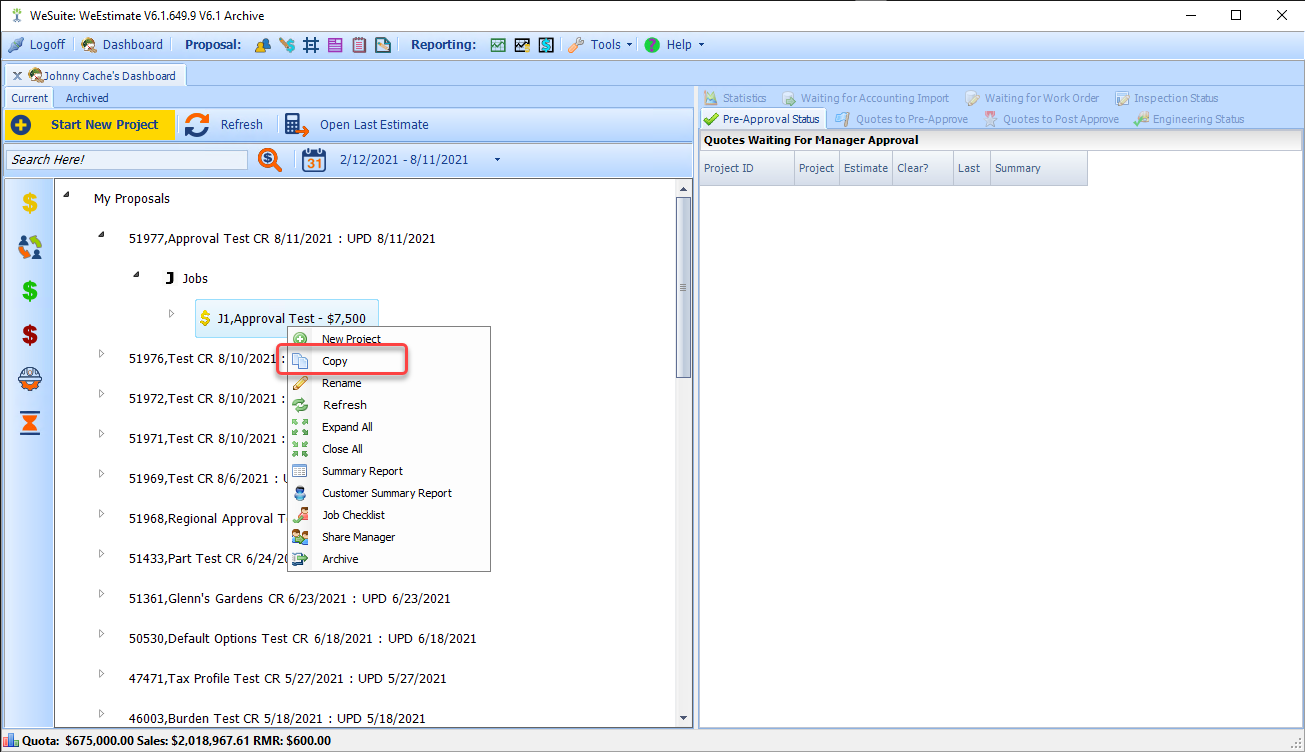The width and height of the screenshot is (1305, 752).
Task: Click the calendar icon for date range
Action: click(315, 160)
